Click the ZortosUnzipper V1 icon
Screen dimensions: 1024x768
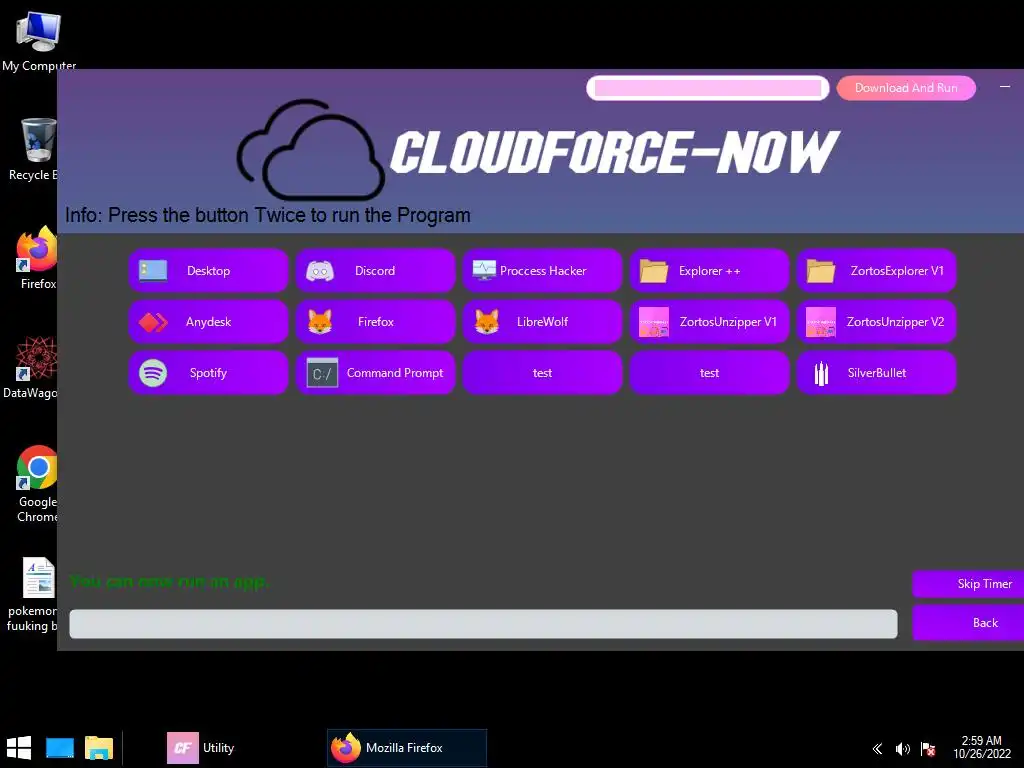[x=654, y=322]
